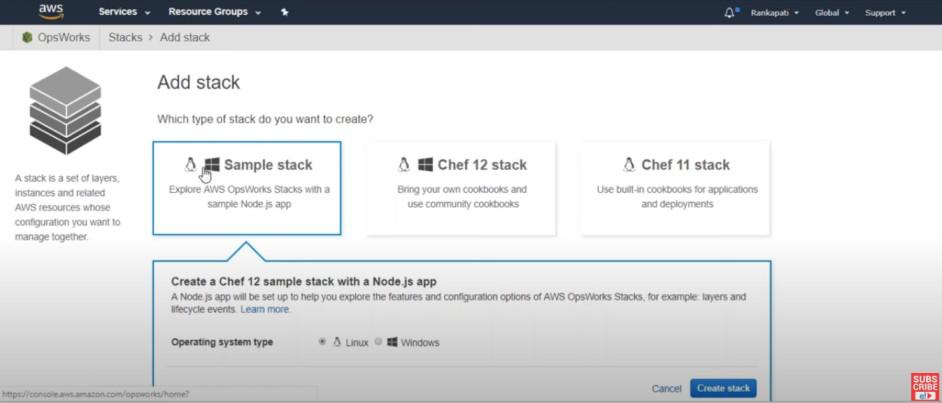Open the Rankapati account dropdown
The height and width of the screenshot is (403, 942).
[x=775, y=13]
